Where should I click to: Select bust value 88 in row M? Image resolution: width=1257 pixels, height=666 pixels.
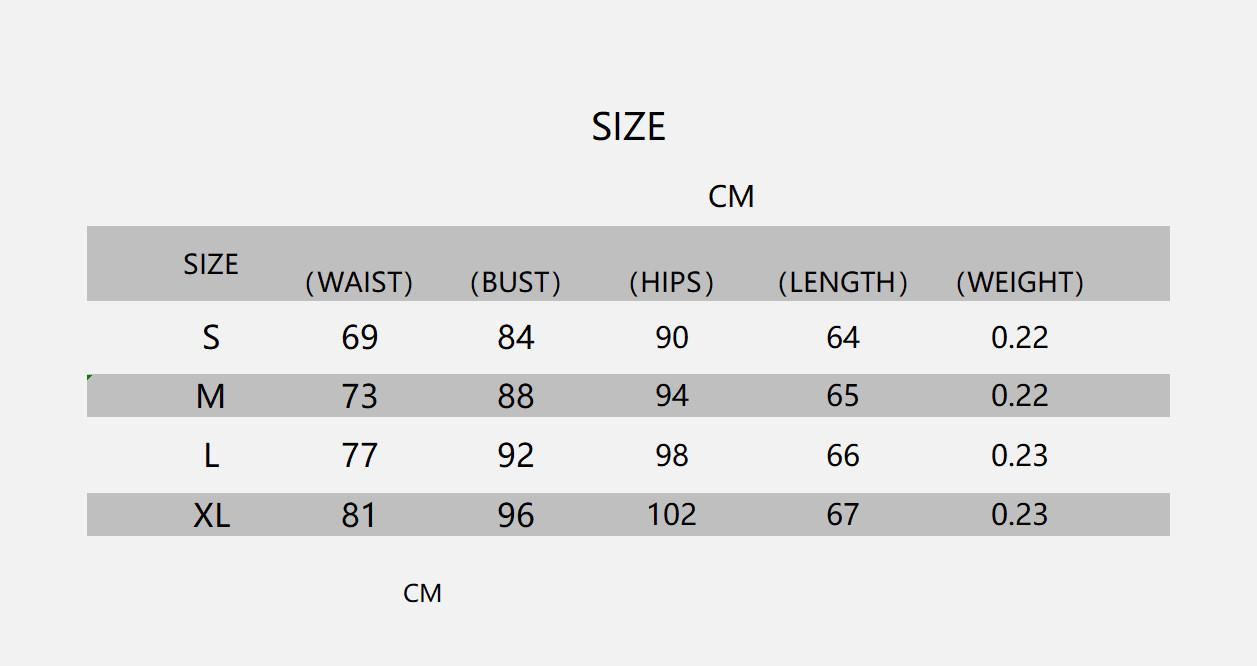coord(516,397)
